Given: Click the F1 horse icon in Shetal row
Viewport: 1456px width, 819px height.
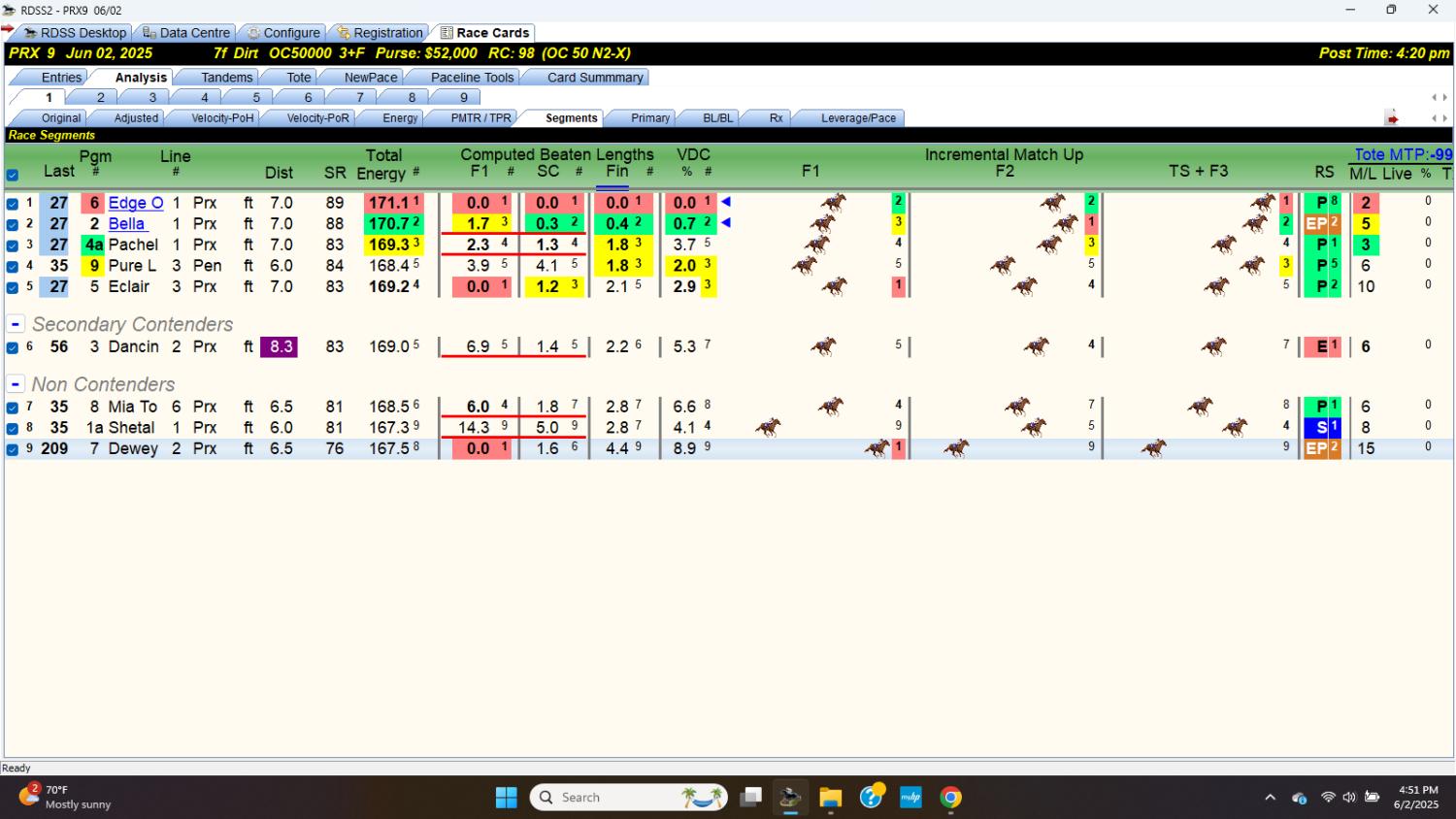Looking at the screenshot, I should [x=768, y=427].
